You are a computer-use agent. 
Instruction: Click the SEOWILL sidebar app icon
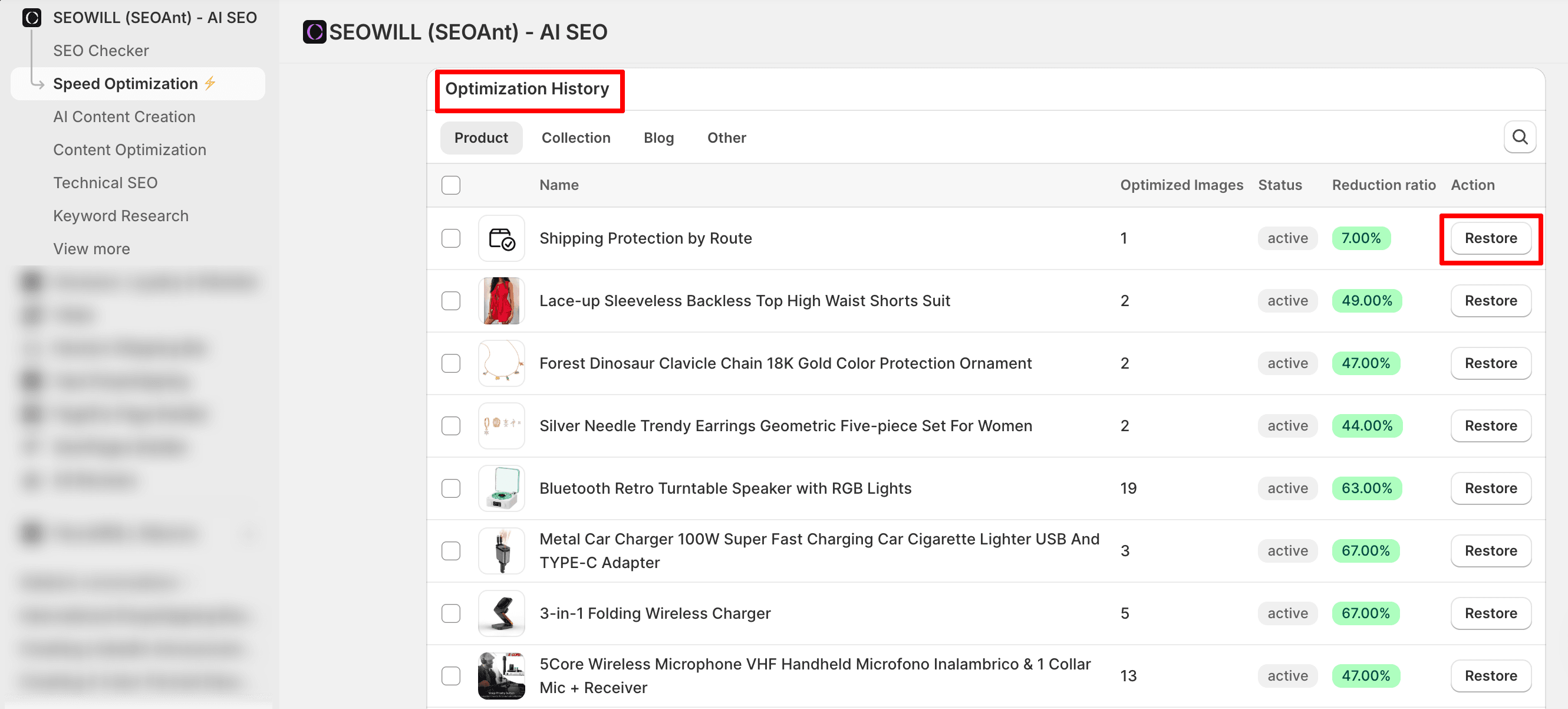pyautogui.click(x=32, y=18)
